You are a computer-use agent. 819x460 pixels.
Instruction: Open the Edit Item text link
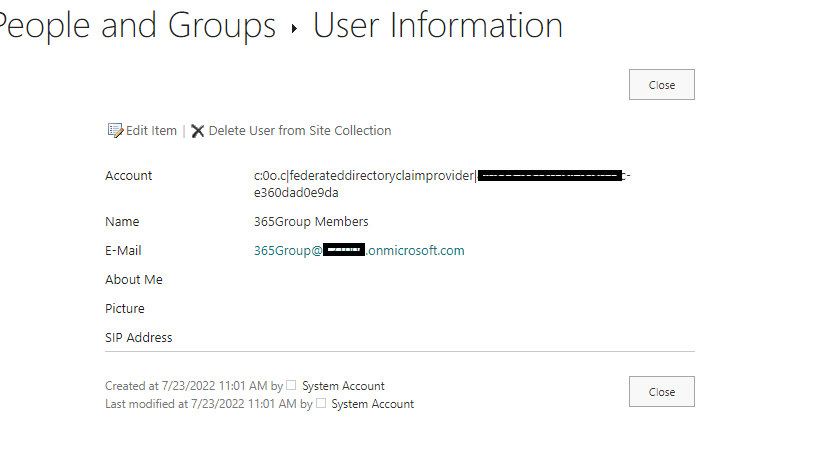[151, 131]
